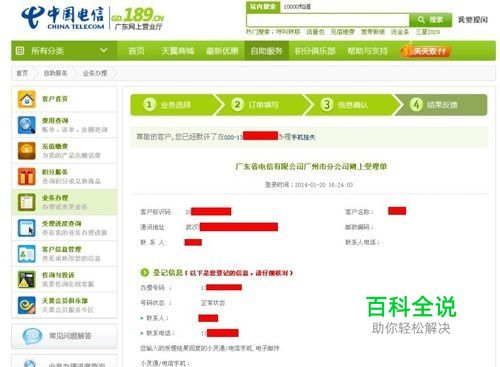Select the 充值缴费 orange icon
This screenshot has width=500, height=367.
point(27,151)
